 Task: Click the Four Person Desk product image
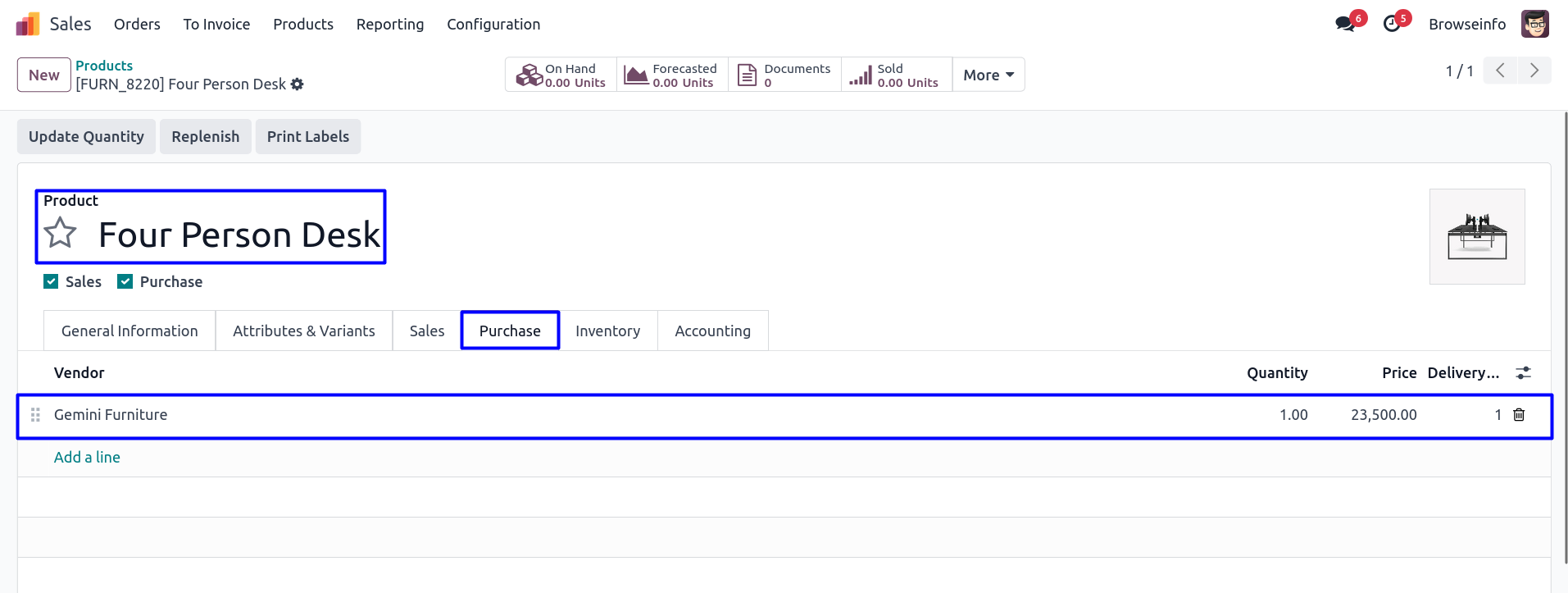coord(1477,237)
